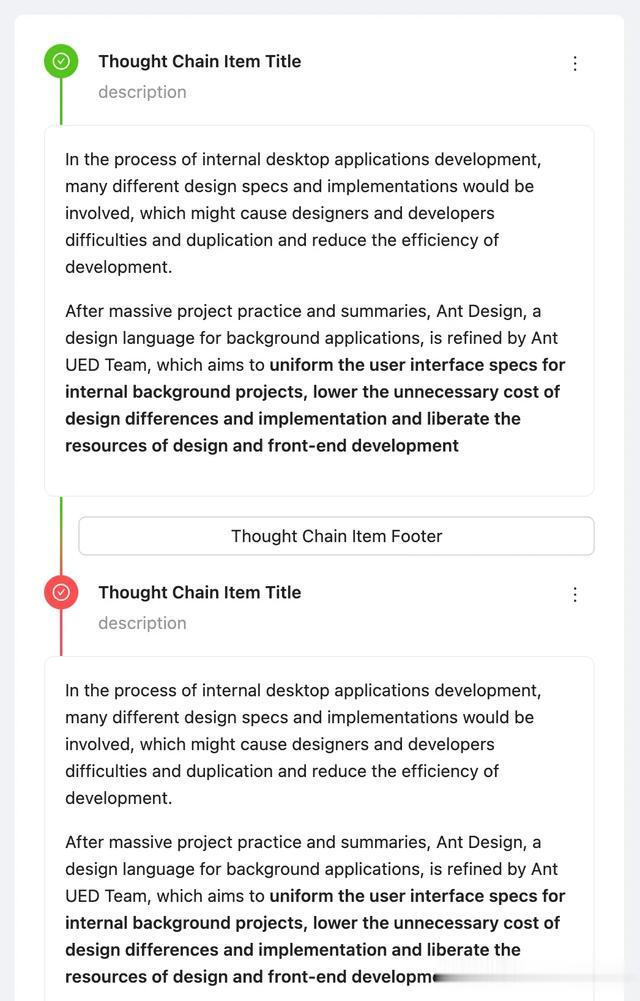Click the word 'development.' ending the first card's opening paragraph

pyautogui.click(x=119, y=267)
